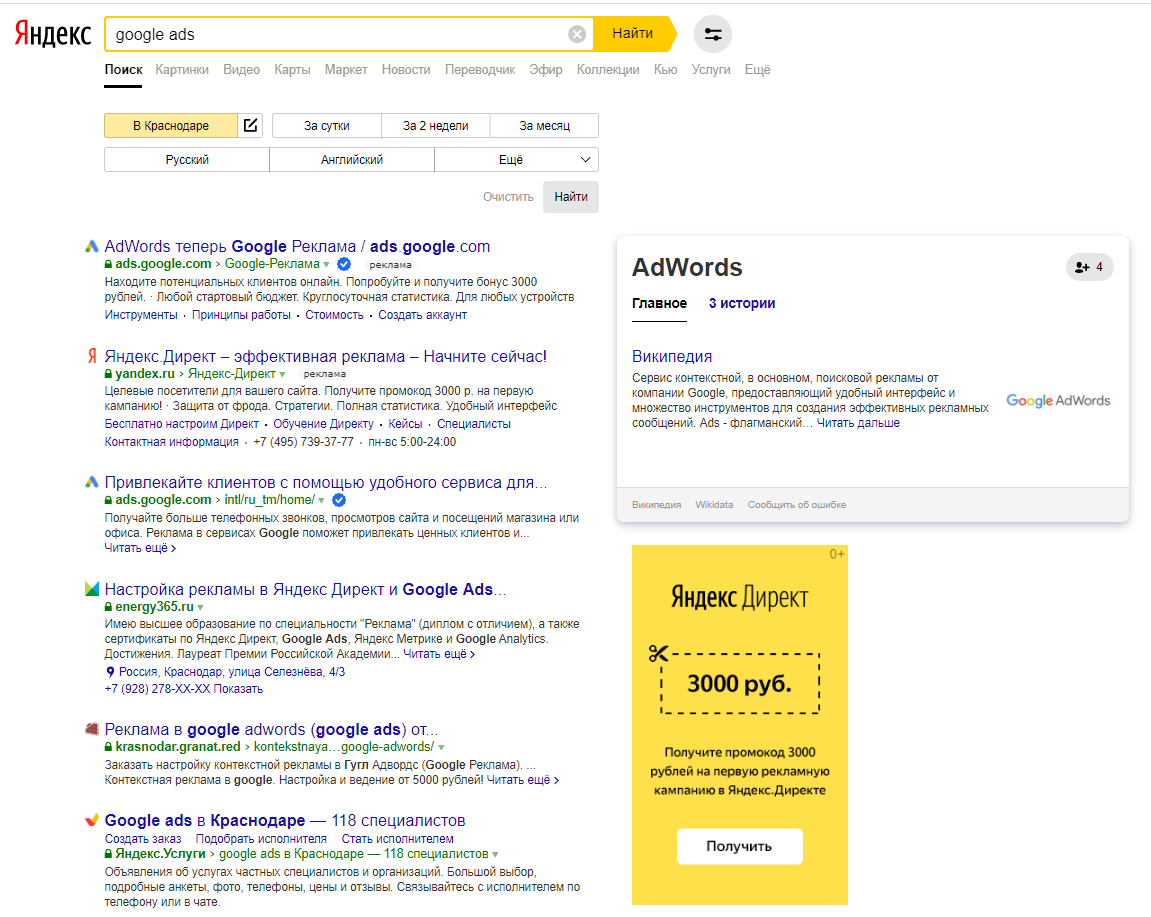Viewport: 1151px width, 917px height.
Task: Open the Маркет tab
Action: coord(346,70)
